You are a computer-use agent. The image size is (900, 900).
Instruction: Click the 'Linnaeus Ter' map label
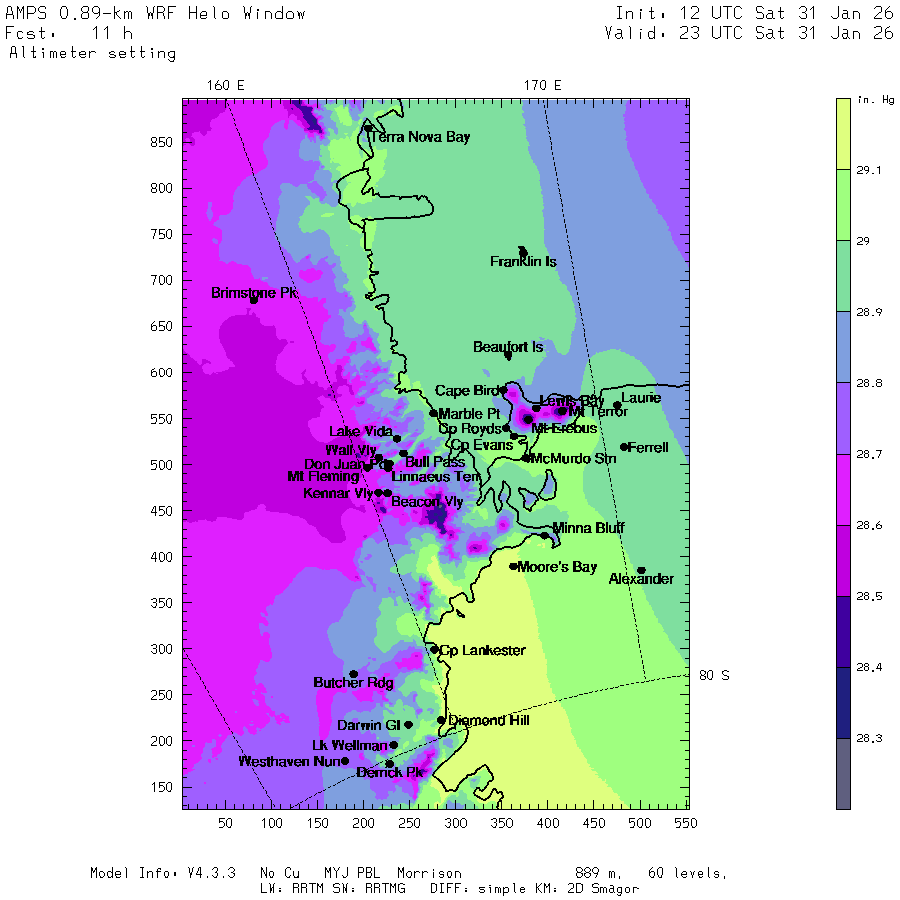[x=435, y=477]
